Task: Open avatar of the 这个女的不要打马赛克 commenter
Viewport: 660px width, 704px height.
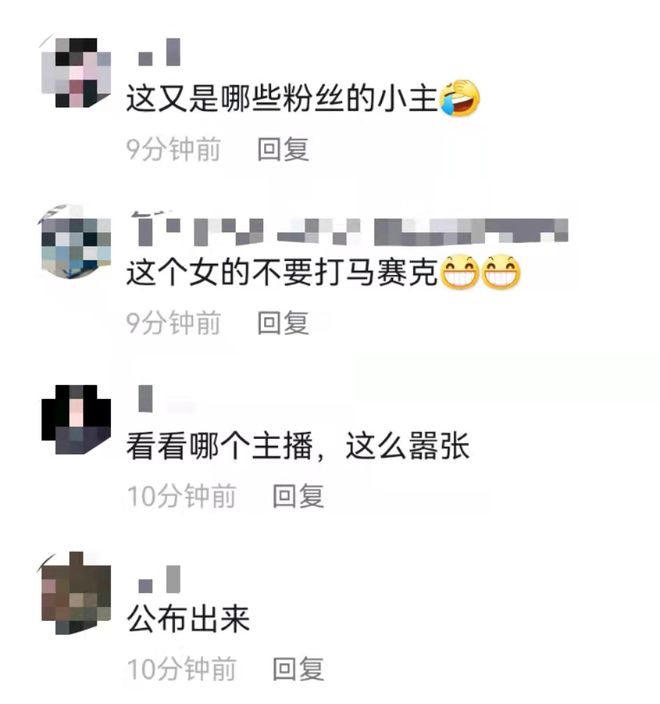Action: click(x=76, y=244)
